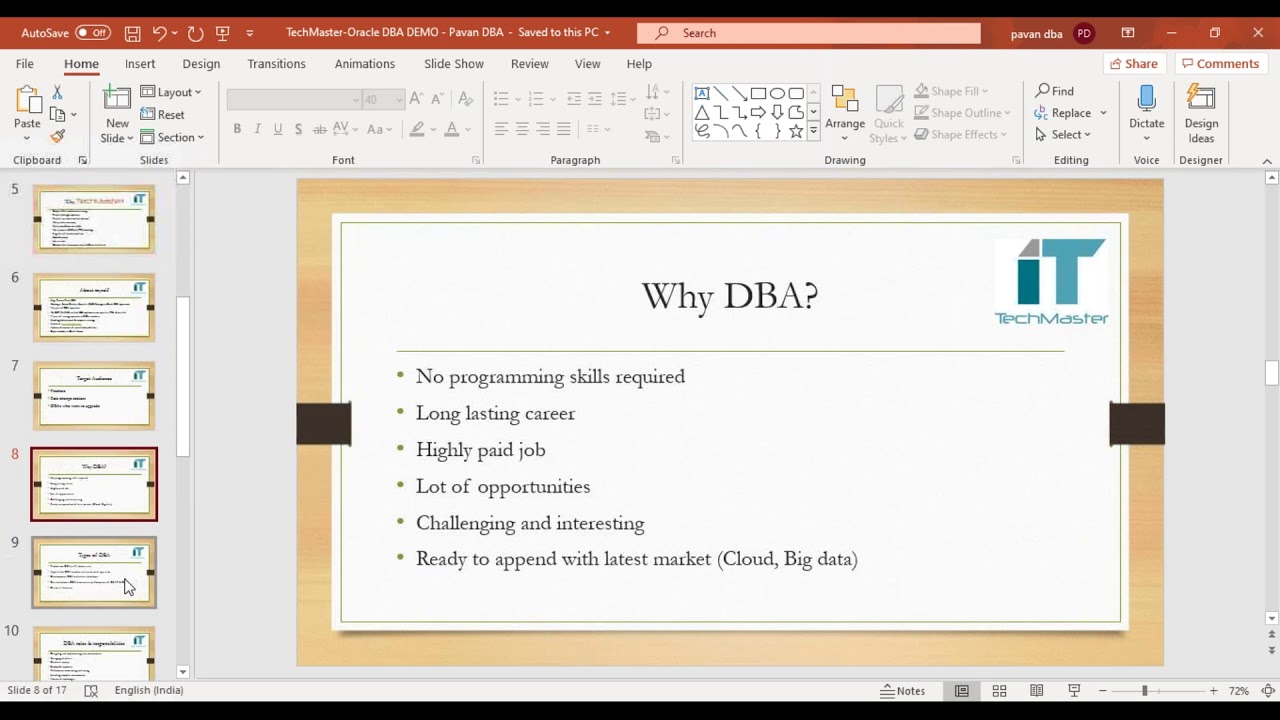Image resolution: width=1280 pixels, height=720 pixels.
Task: Select the Text Box shape
Action: tap(701, 93)
